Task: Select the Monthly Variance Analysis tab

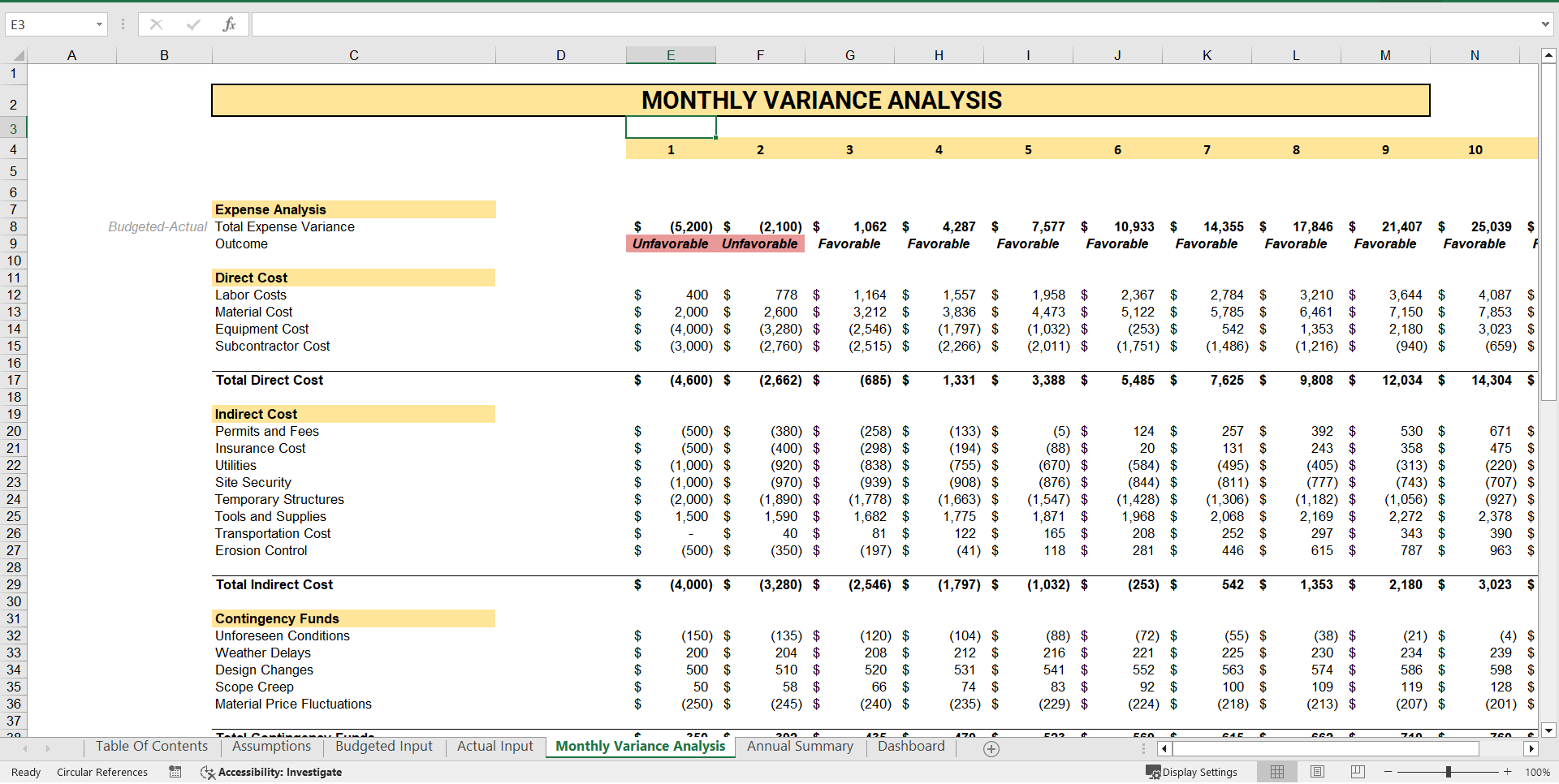Action: tap(641, 747)
